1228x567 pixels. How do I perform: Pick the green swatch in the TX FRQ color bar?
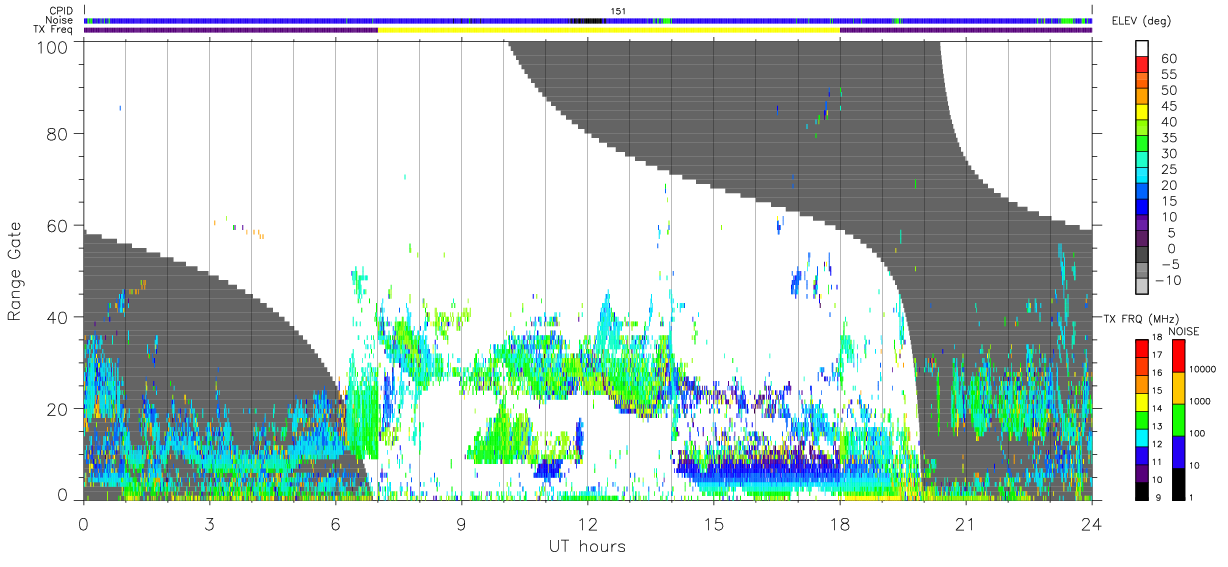click(x=1141, y=420)
